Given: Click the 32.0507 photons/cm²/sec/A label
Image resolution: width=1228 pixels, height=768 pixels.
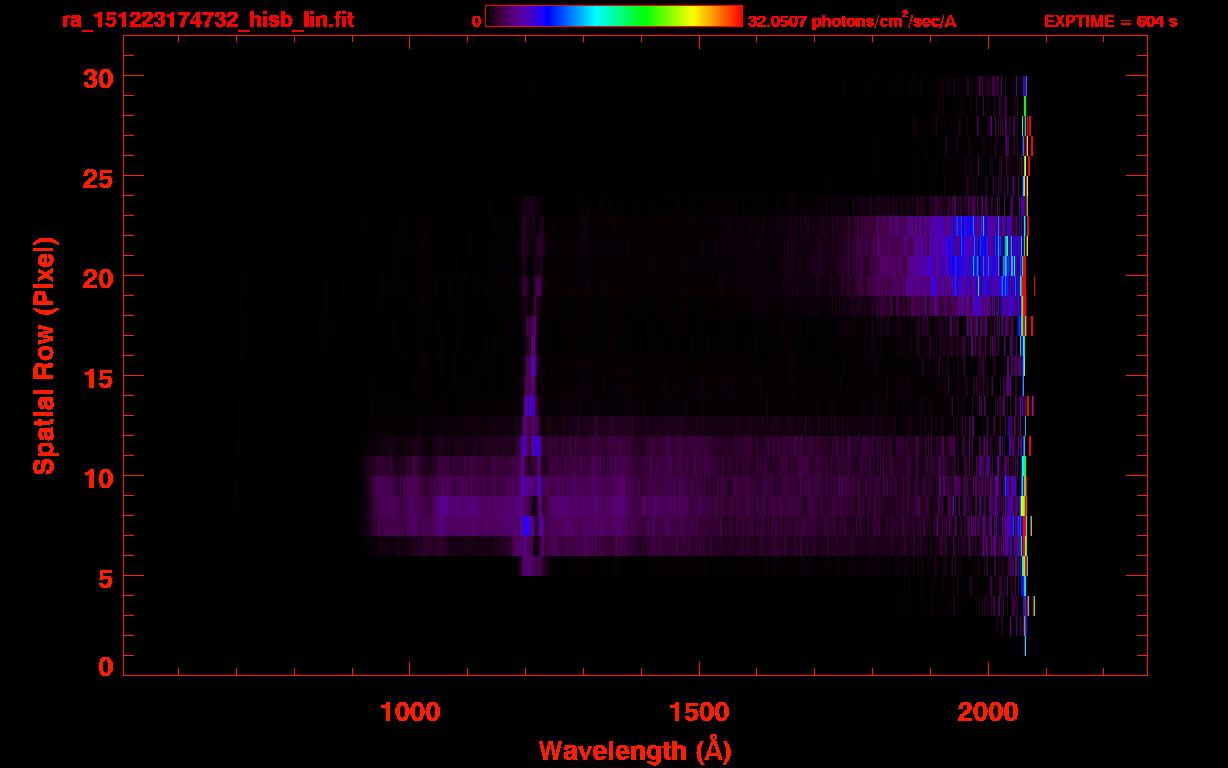Looking at the screenshot, I should 852,21.
